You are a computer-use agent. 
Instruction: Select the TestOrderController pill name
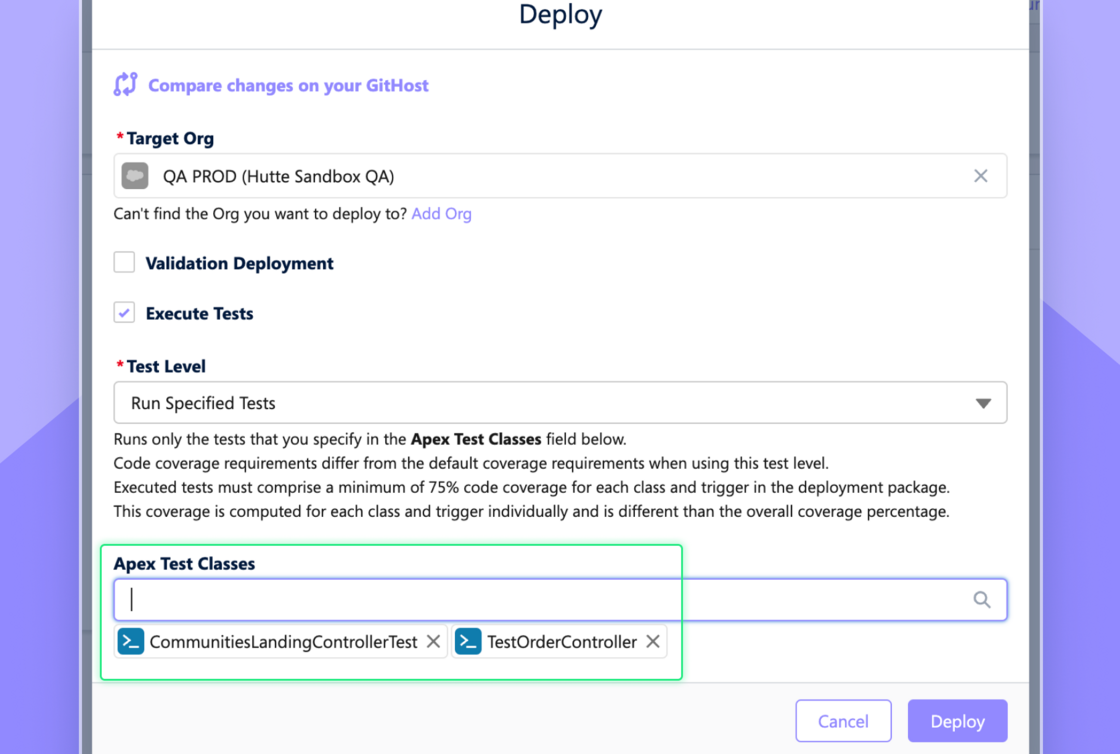click(561, 642)
